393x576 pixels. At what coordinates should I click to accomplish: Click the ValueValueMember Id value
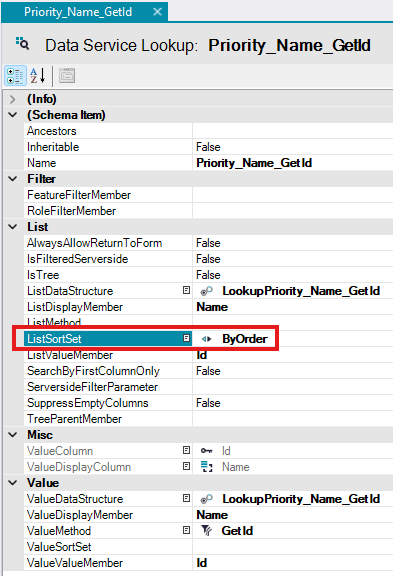(x=202, y=563)
